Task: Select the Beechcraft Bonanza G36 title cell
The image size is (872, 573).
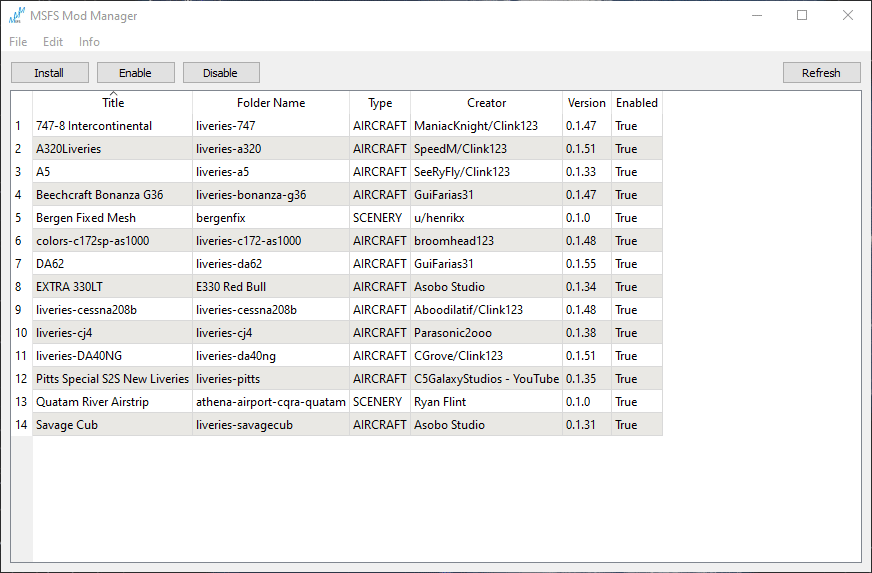Action: 113,195
